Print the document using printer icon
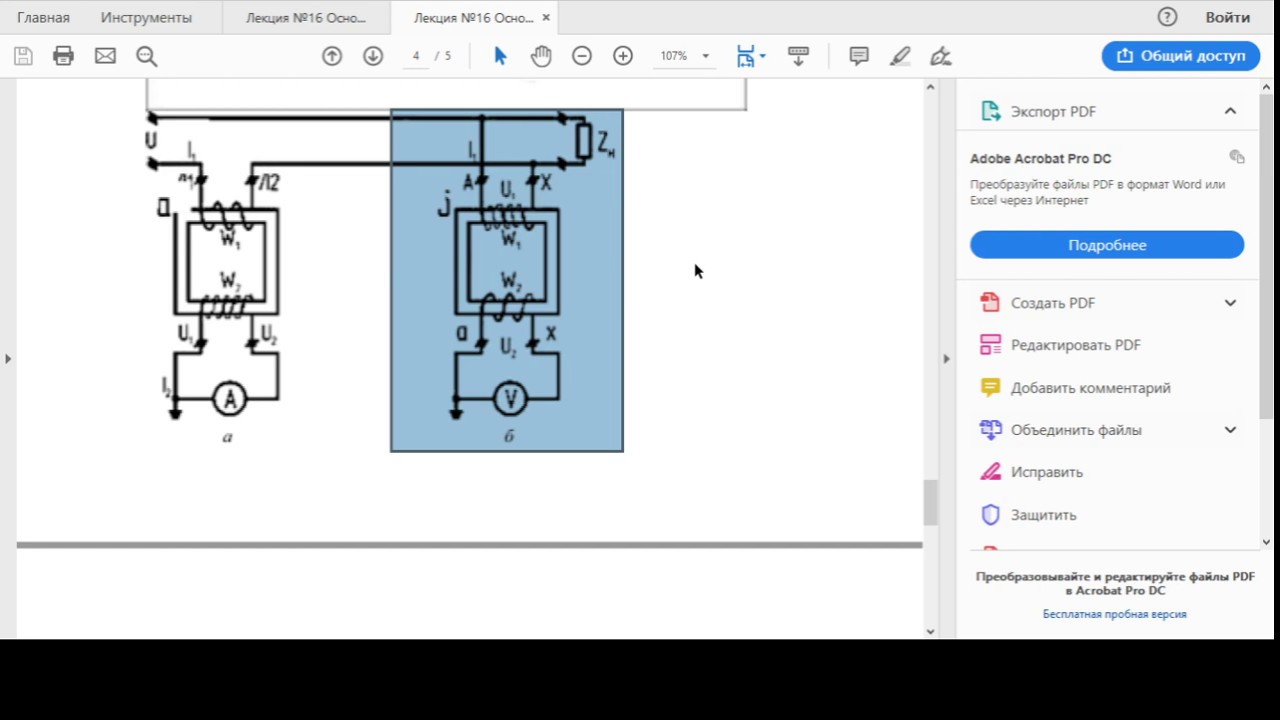This screenshot has height=720, width=1280. [x=63, y=56]
